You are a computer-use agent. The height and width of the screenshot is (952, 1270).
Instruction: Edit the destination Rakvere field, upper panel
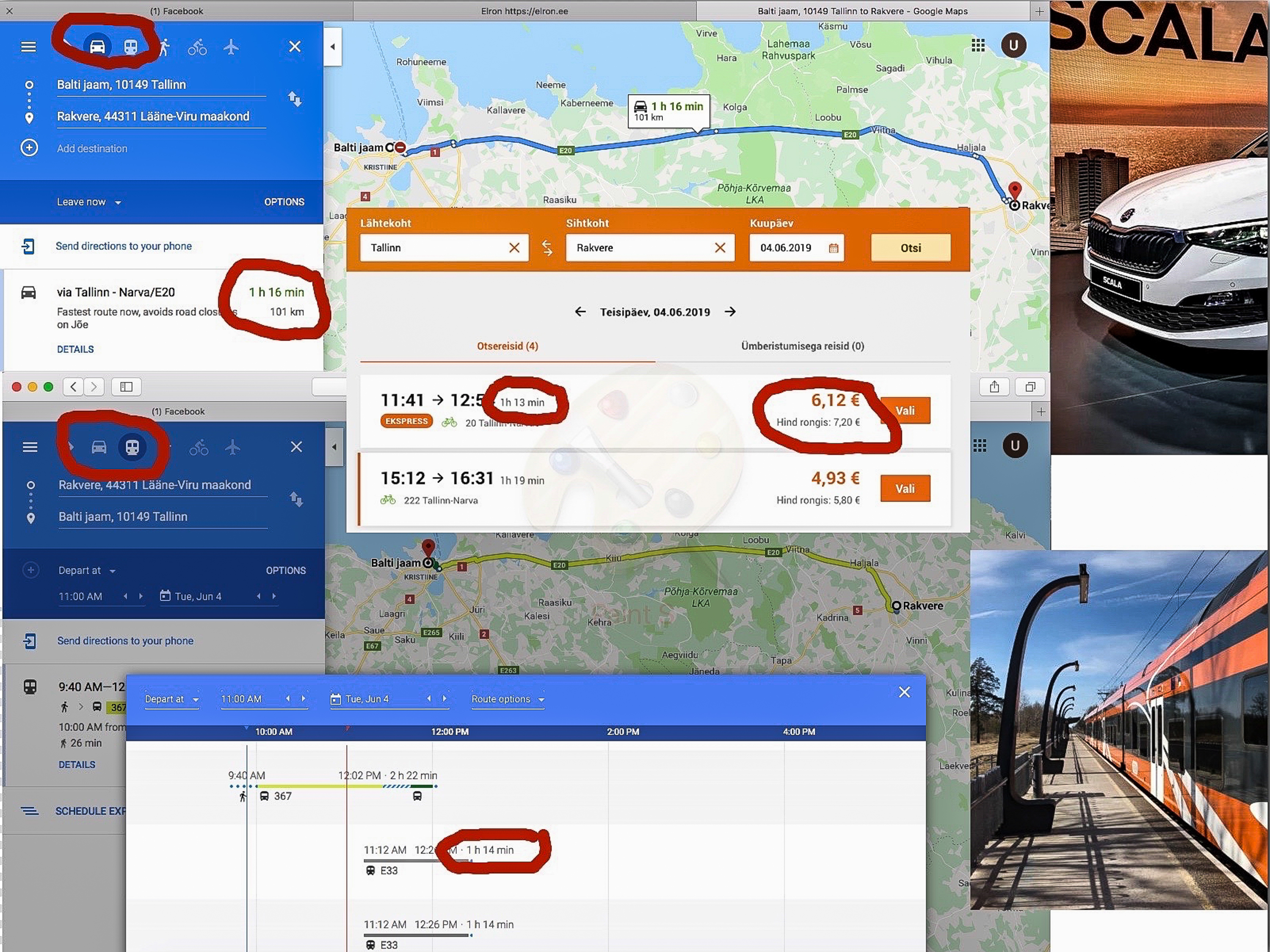coord(161,116)
